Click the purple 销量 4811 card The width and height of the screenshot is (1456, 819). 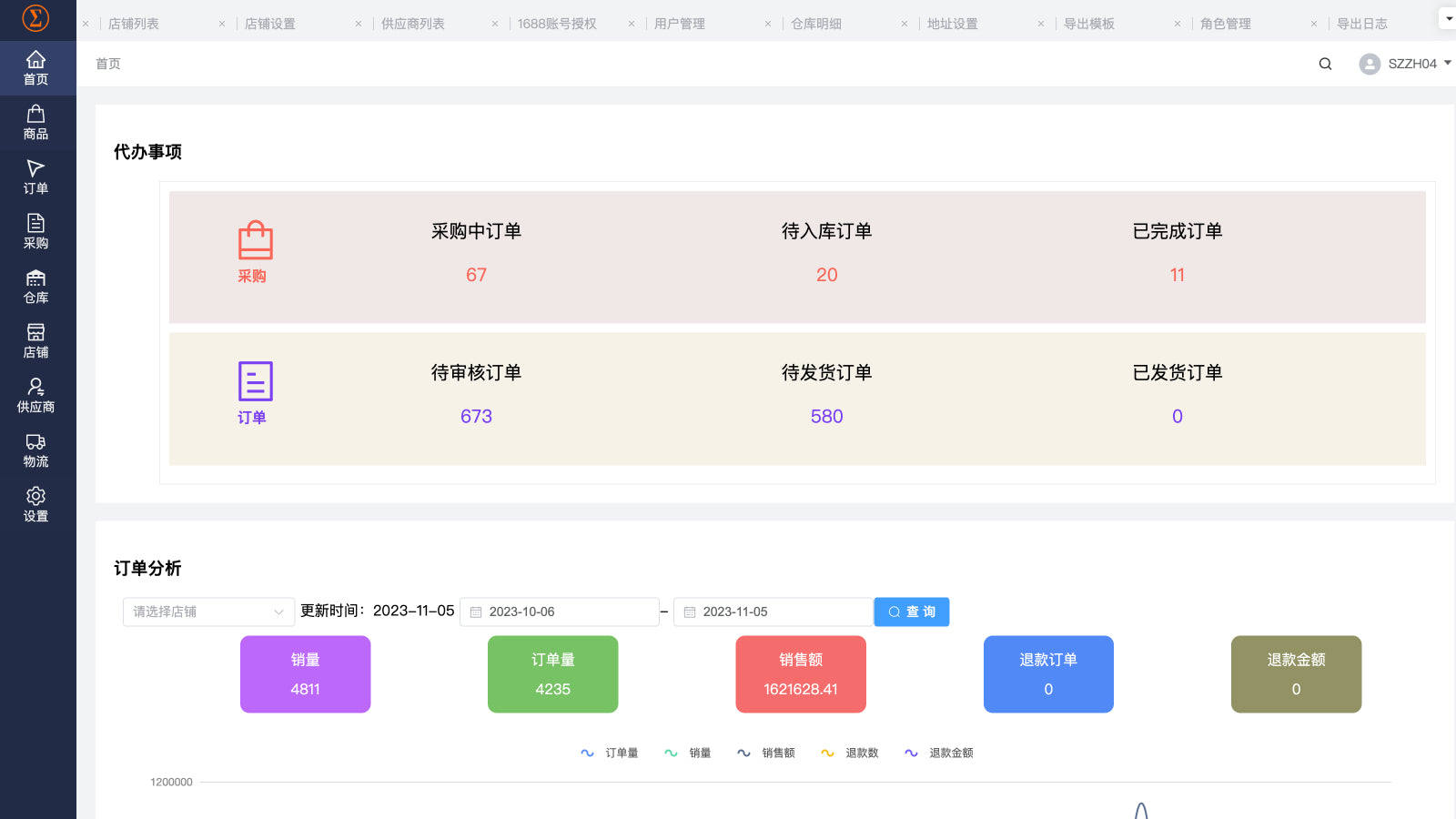(x=306, y=674)
